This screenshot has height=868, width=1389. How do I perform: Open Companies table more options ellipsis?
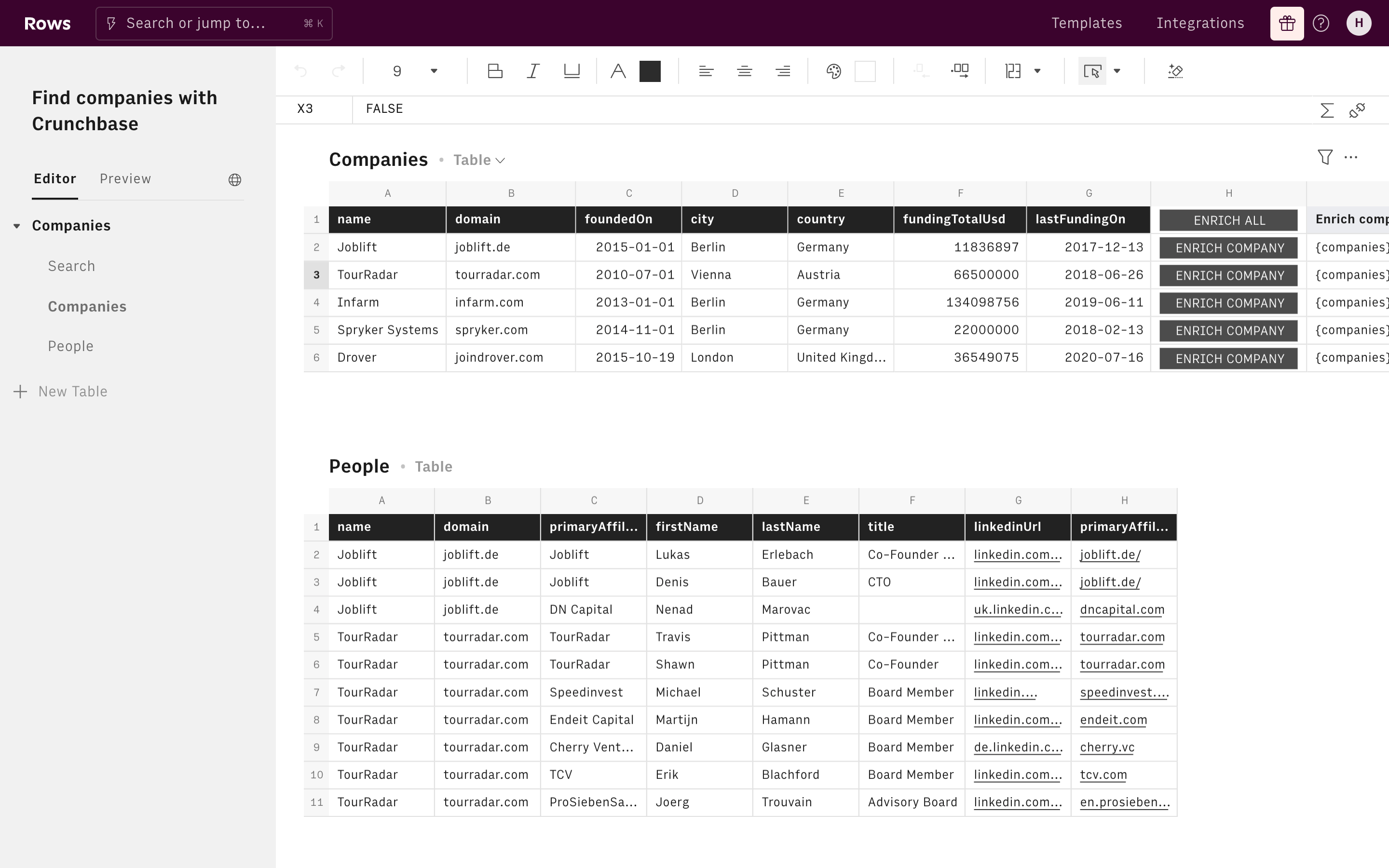point(1351,157)
